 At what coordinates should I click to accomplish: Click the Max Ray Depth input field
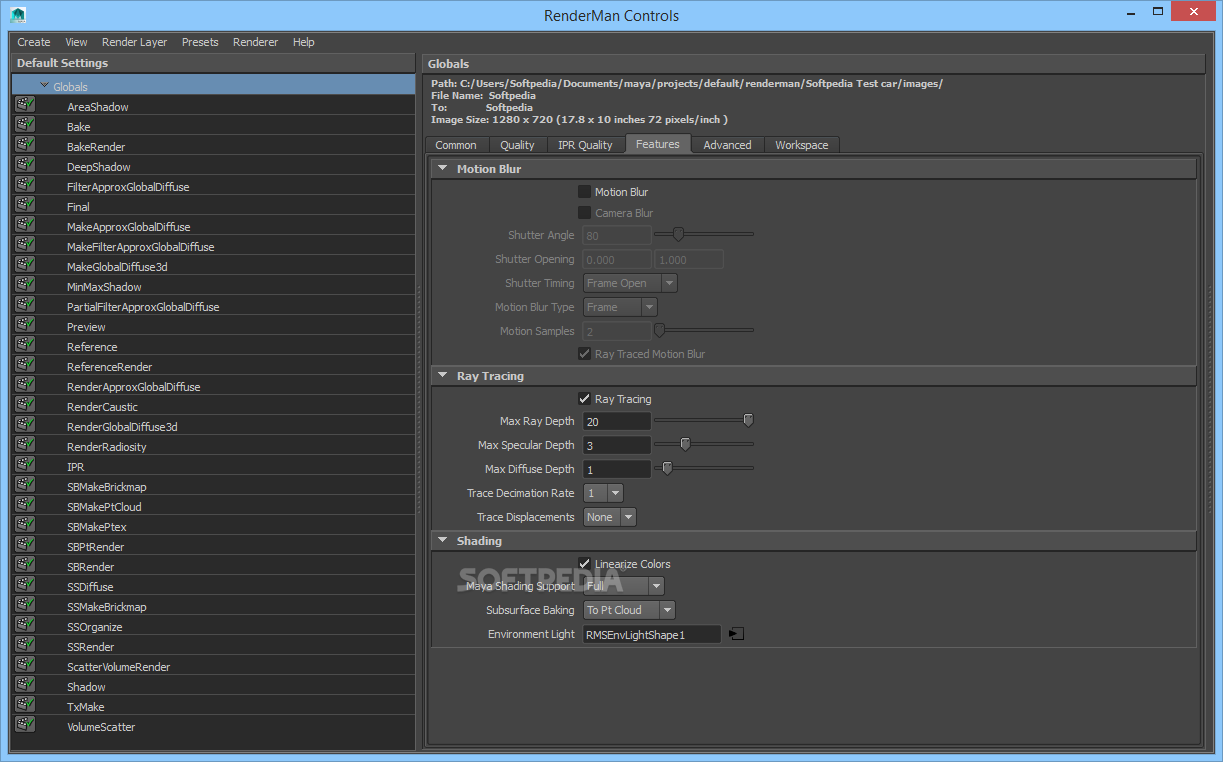tap(617, 421)
